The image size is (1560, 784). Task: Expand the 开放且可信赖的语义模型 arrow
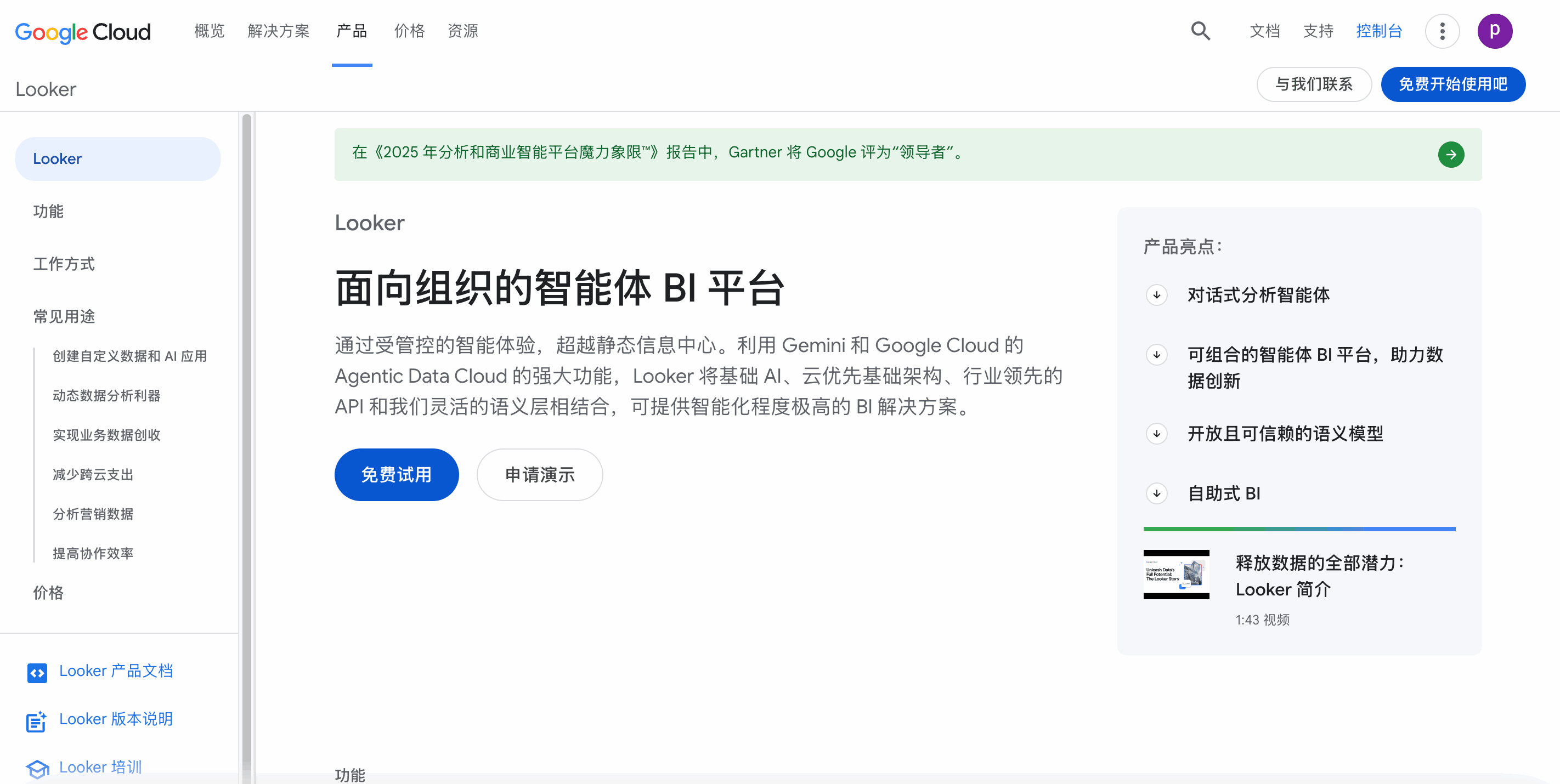(x=1157, y=434)
